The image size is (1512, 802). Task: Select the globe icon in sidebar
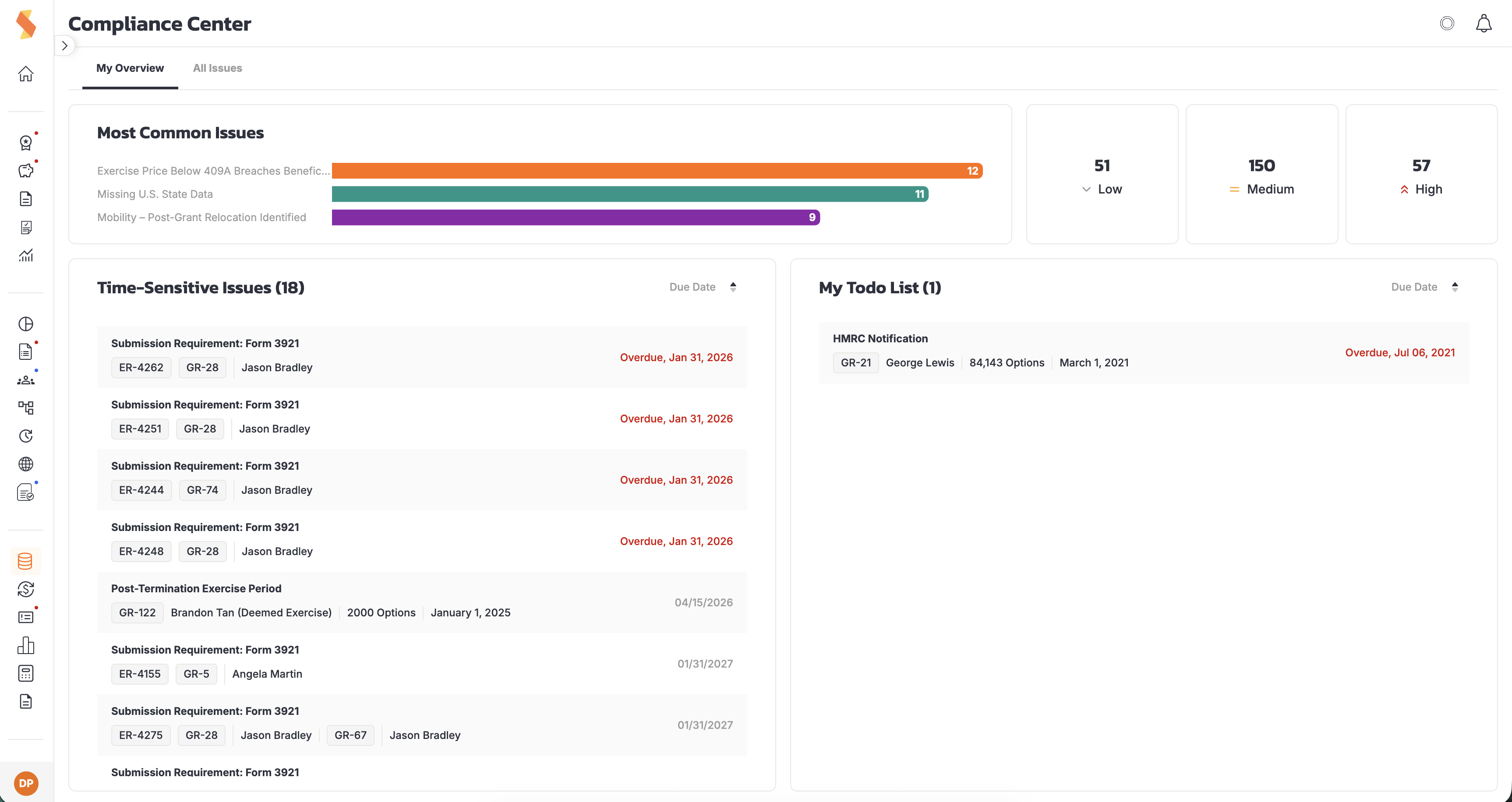click(x=26, y=464)
